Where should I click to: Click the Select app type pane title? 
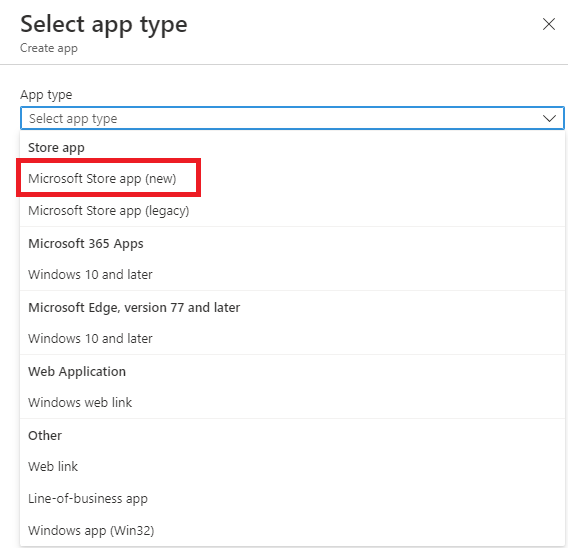click(104, 25)
